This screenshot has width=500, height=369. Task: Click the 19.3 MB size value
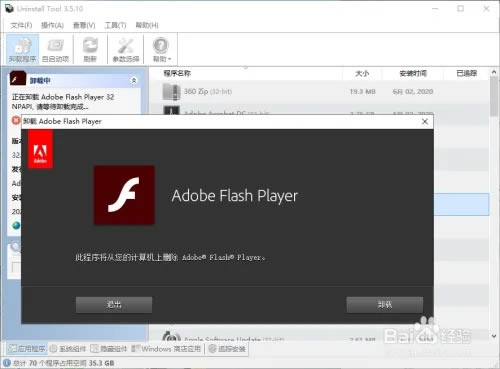[x=362, y=91]
